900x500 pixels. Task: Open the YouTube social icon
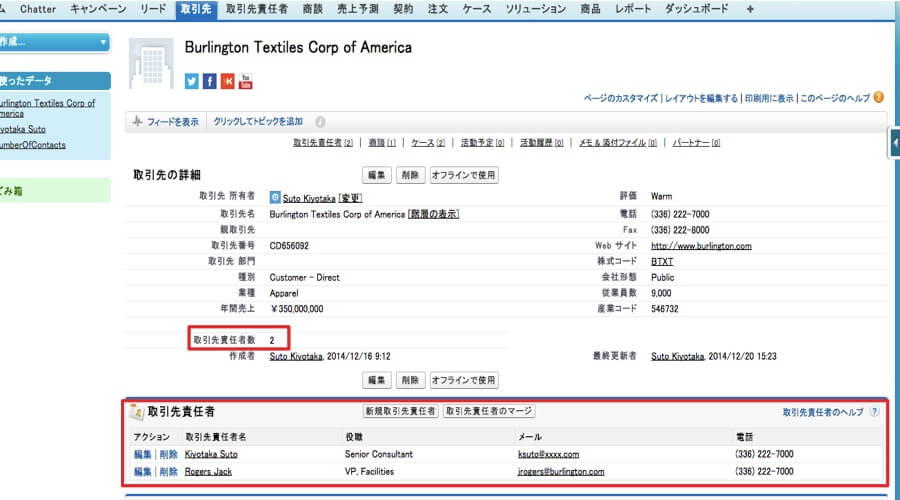pos(246,81)
